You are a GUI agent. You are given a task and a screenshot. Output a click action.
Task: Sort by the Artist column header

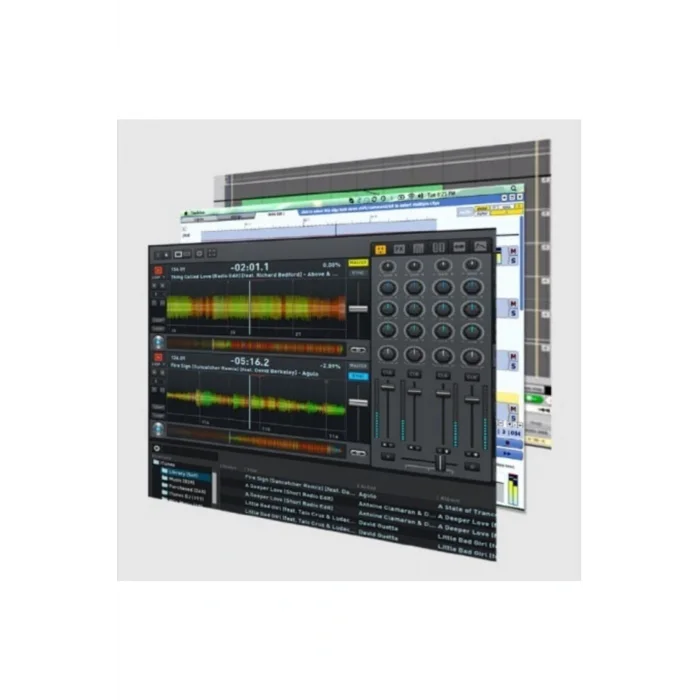click(x=367, y=487)
